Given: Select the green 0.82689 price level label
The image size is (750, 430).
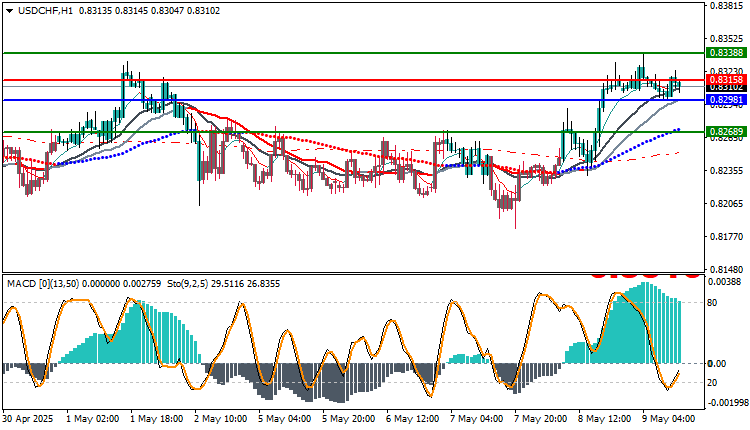Looking at the screenshot, I should tap(726, 132).
